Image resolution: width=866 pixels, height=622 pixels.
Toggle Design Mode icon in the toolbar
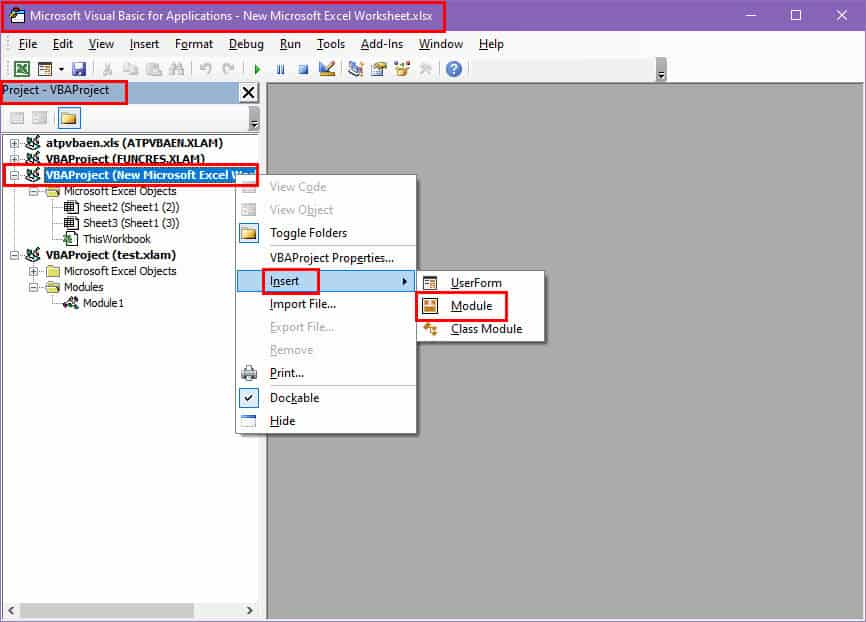326,69
